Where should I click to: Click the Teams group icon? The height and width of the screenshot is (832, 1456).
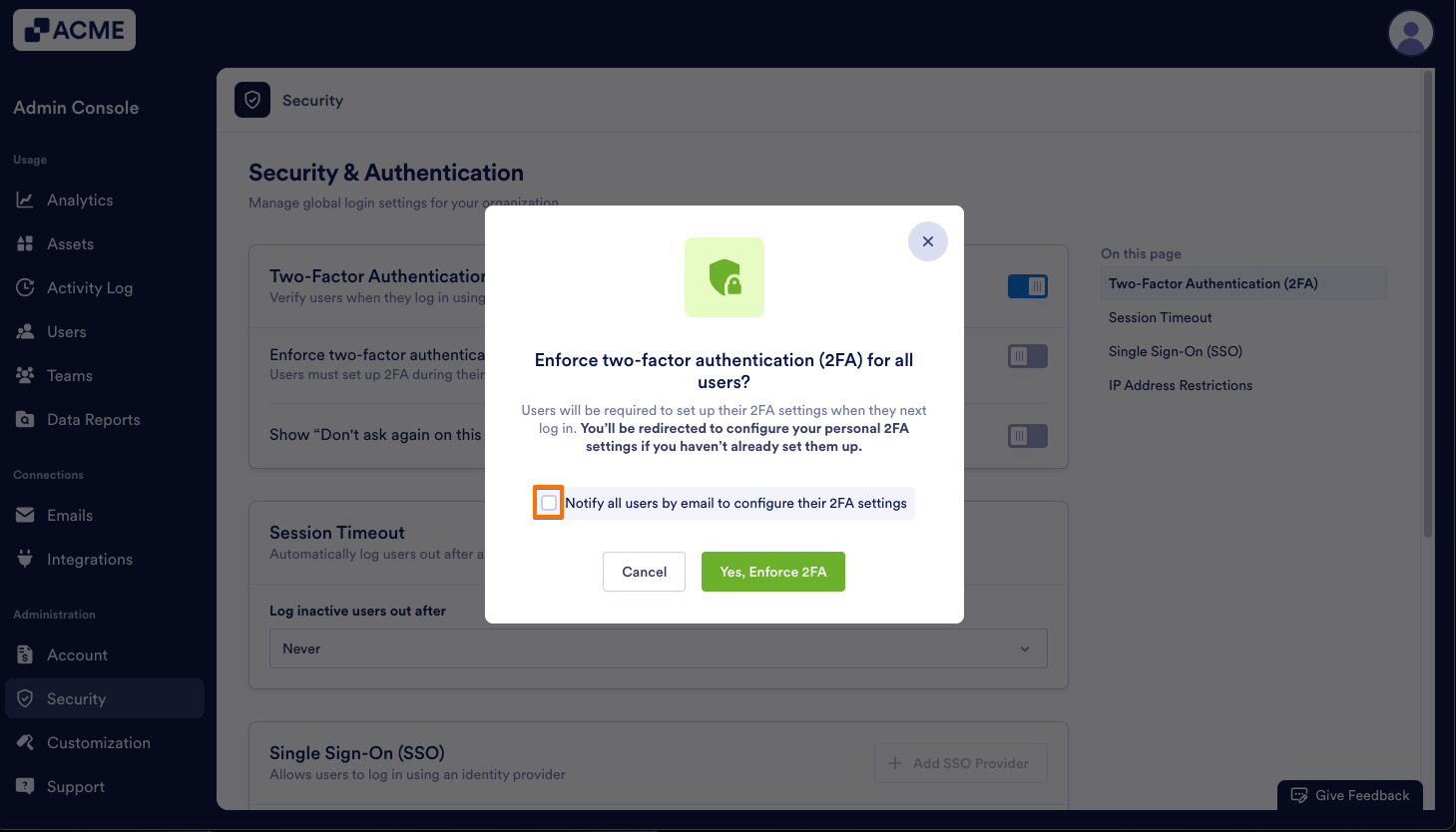[25, 375]
